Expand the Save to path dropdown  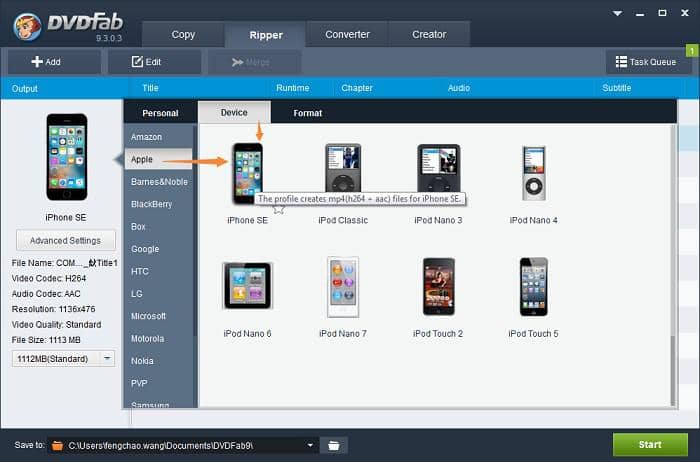pos(310,445)
